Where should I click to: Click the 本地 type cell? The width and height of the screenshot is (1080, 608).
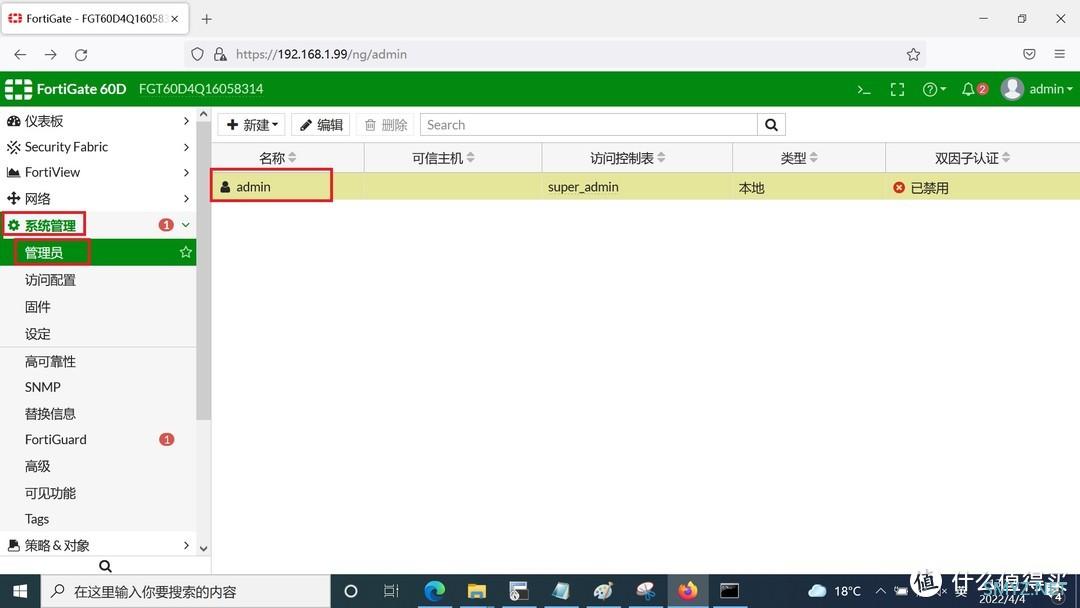751,187
